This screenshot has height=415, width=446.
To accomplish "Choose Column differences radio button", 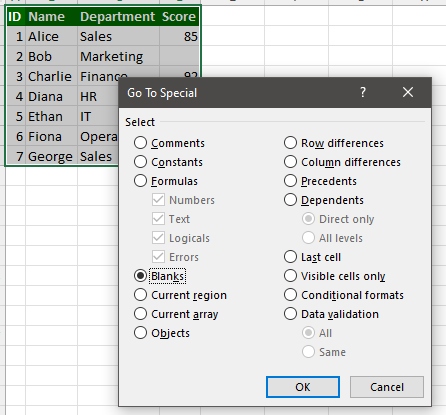I will [290, 162].
